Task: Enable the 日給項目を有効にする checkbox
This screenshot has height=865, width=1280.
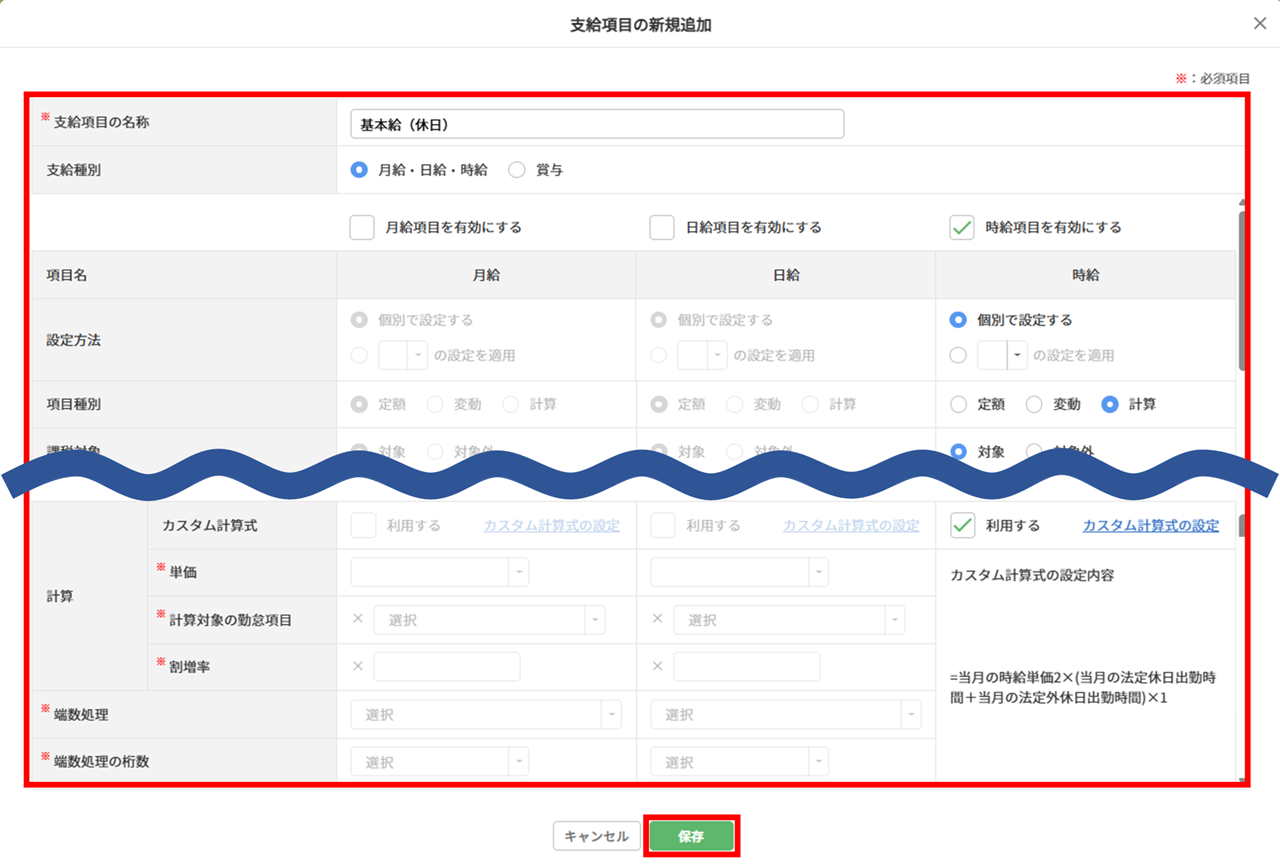Action: tap(661, 227)
